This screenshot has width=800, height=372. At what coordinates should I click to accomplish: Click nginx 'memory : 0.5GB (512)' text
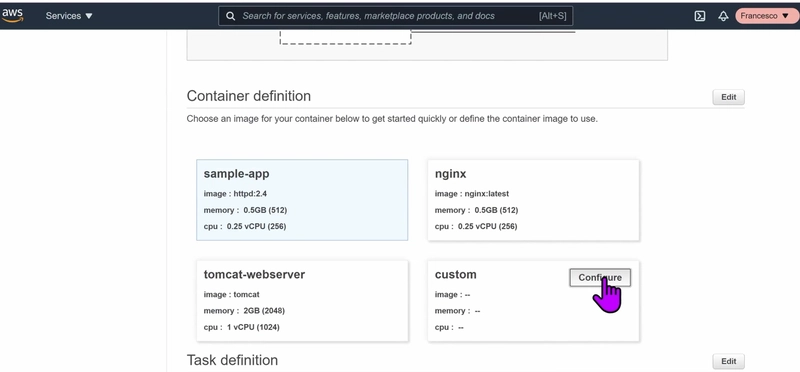coord(476,210)
